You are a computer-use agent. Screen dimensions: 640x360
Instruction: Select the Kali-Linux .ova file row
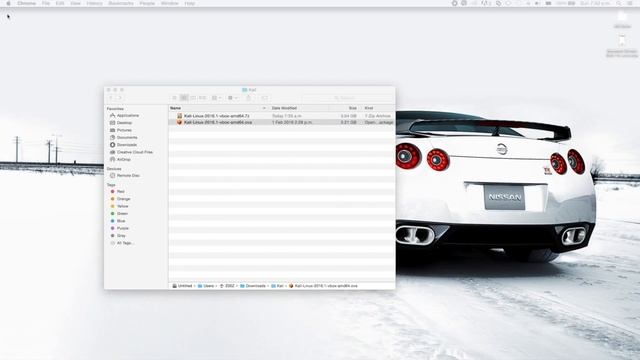coord(282,122)
